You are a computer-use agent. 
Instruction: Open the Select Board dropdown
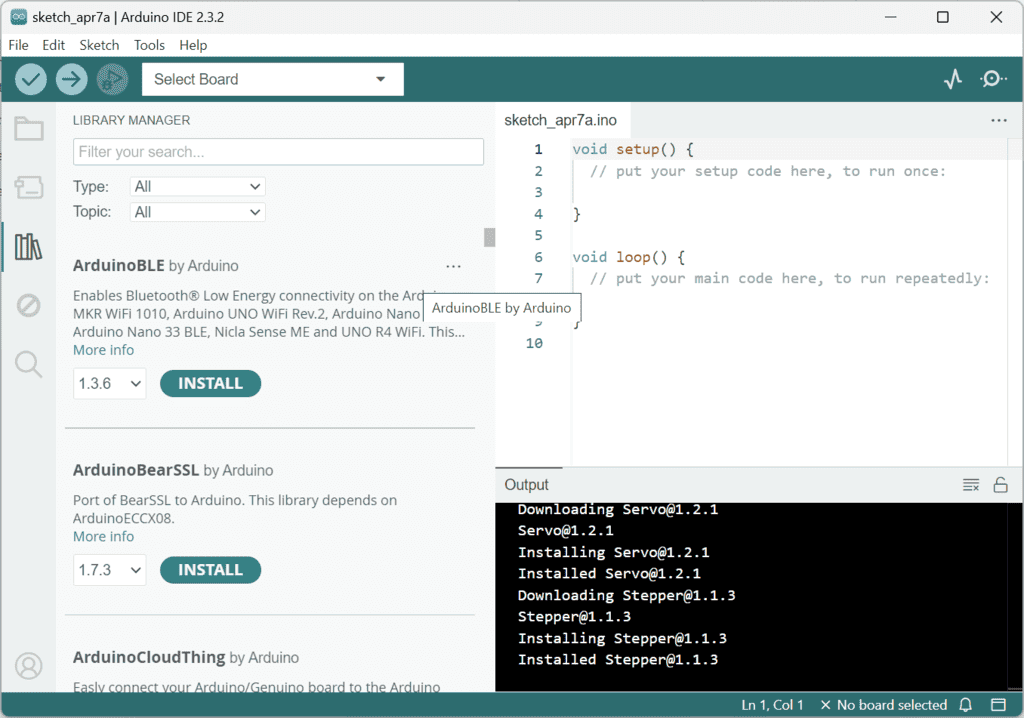(272, 79)
